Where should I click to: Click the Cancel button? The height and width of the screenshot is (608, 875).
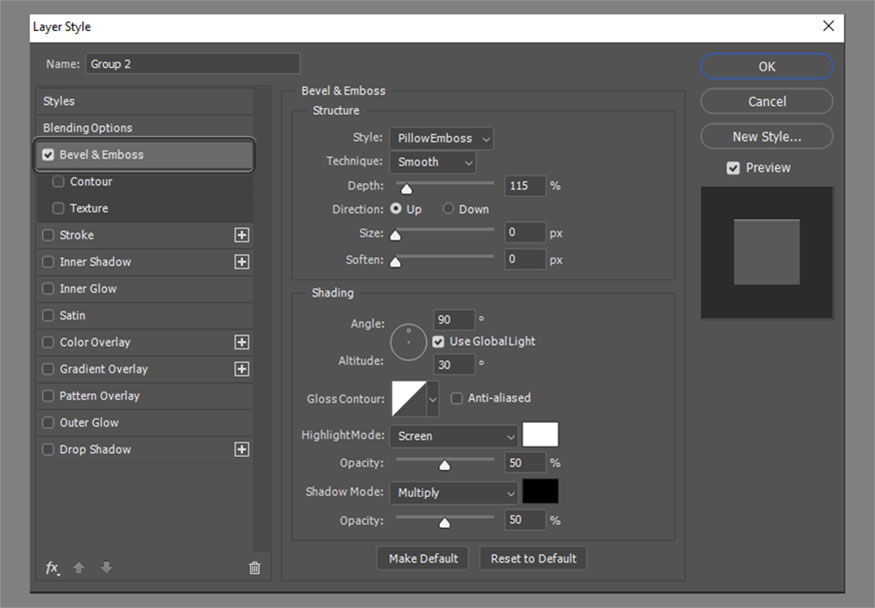tap(767, 102)
